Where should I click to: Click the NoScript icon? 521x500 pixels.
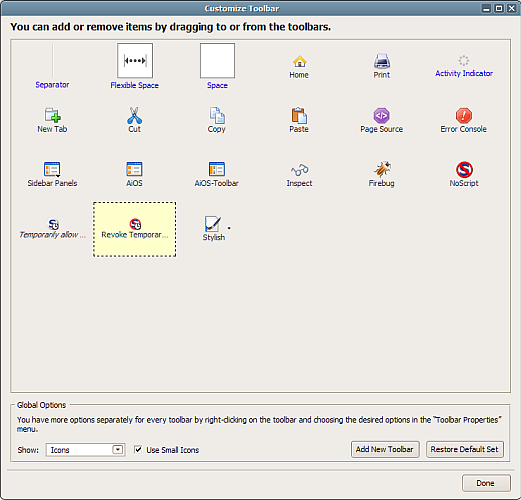[x=464, y=169]
